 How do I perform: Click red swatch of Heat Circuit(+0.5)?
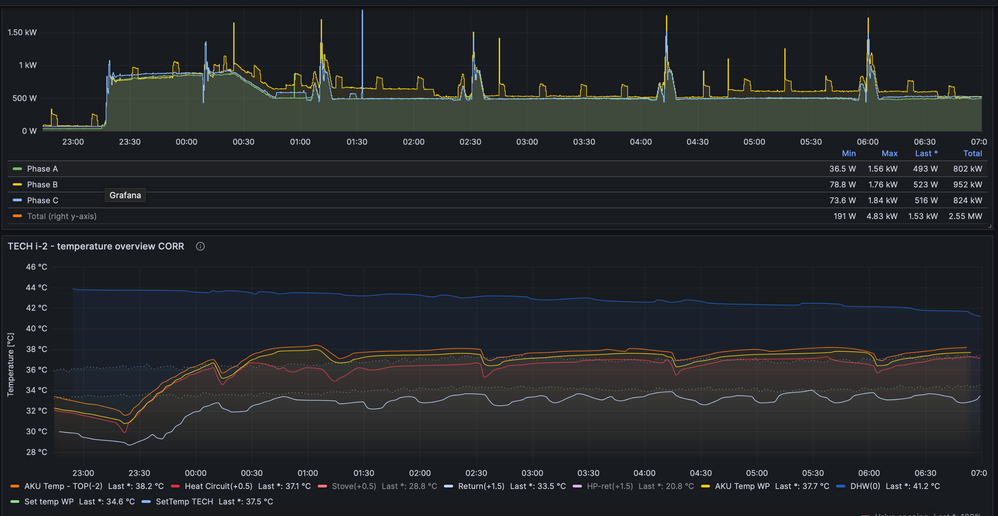pos(176,486)
